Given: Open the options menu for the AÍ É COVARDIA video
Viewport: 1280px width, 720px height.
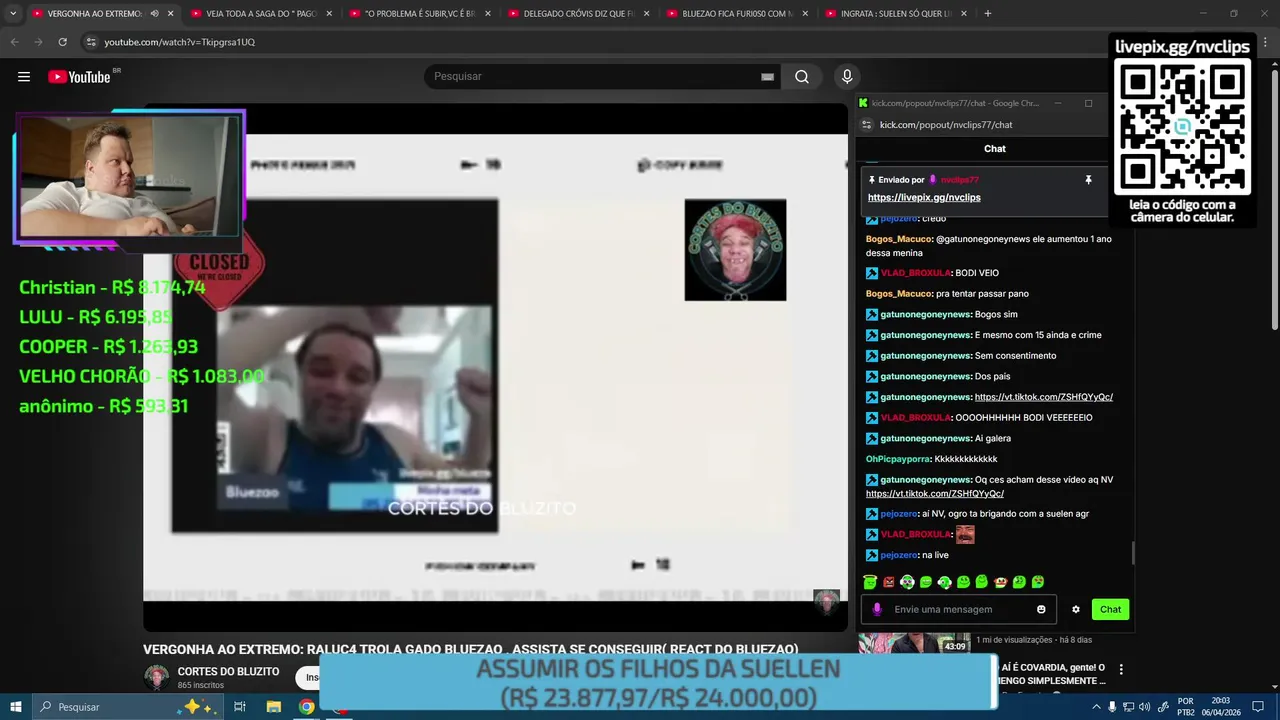Looking at the screenshot, I should 1121,669.
